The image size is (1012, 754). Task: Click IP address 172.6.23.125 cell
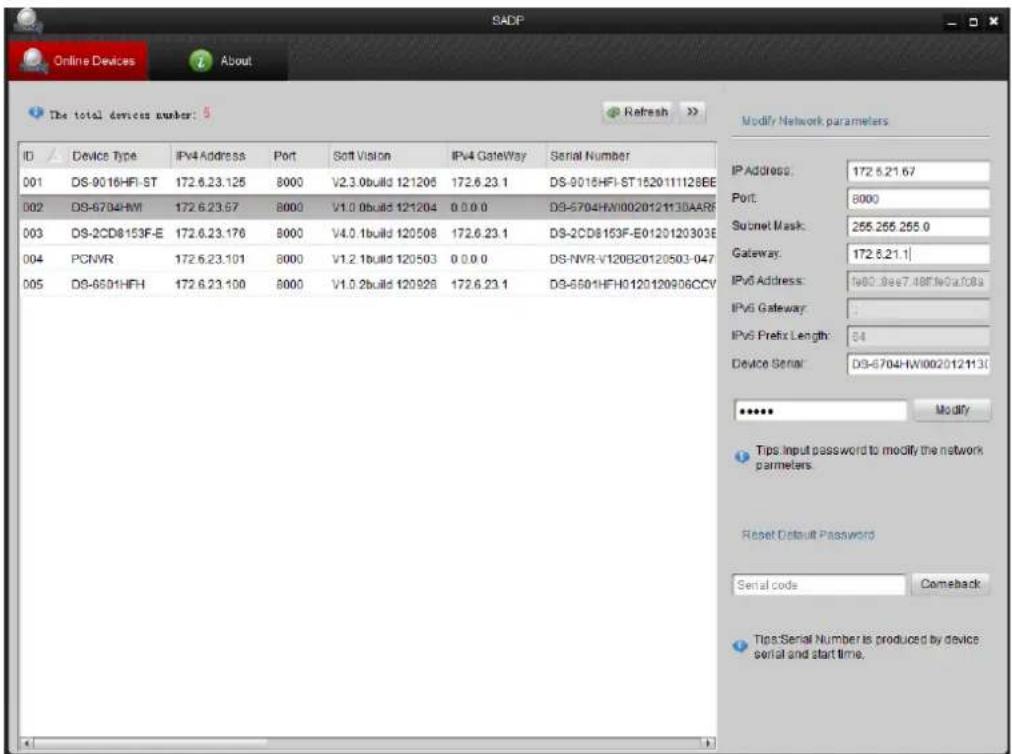[210, 182]
